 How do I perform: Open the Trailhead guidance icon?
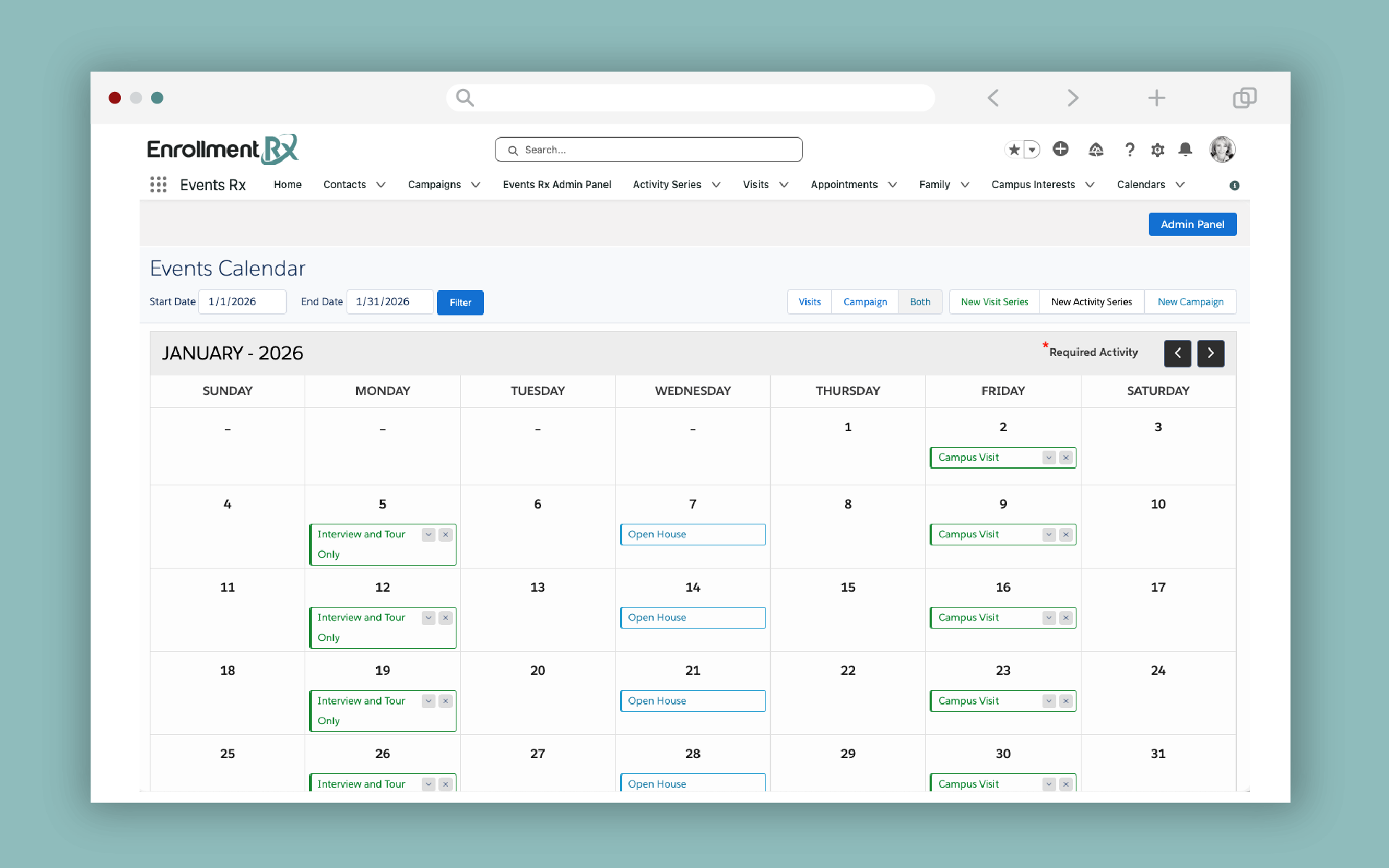click(1096, 150)
